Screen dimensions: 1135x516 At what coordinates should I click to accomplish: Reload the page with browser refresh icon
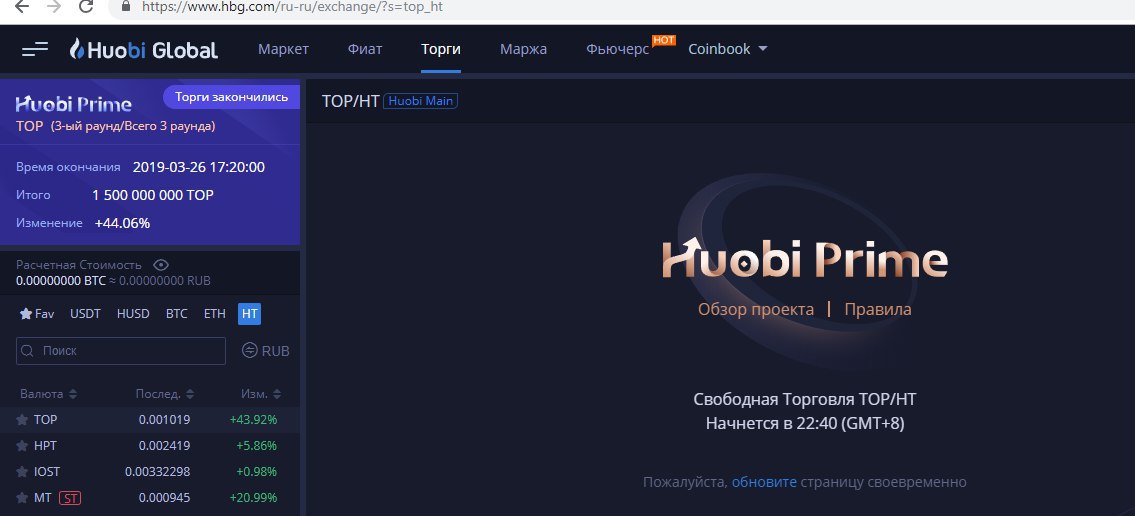(85, 7)
